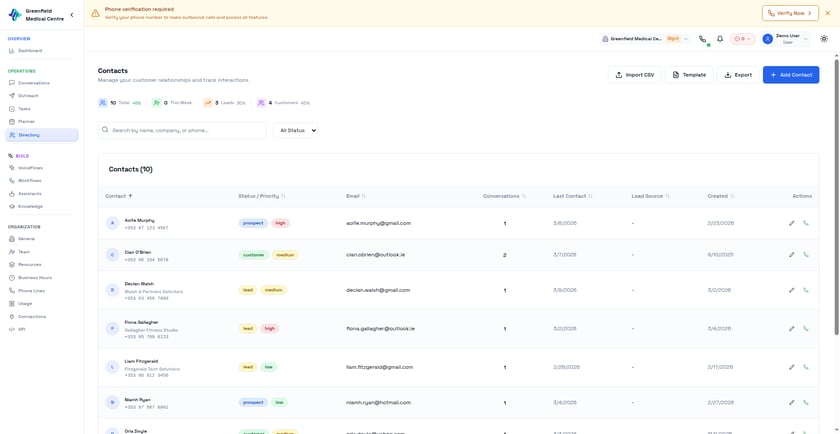
Task: Open the API page
Action: [x=41, y=330]
